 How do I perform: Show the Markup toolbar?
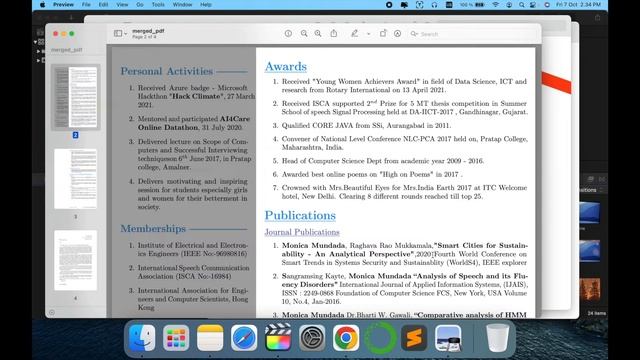tap(398, 33)
